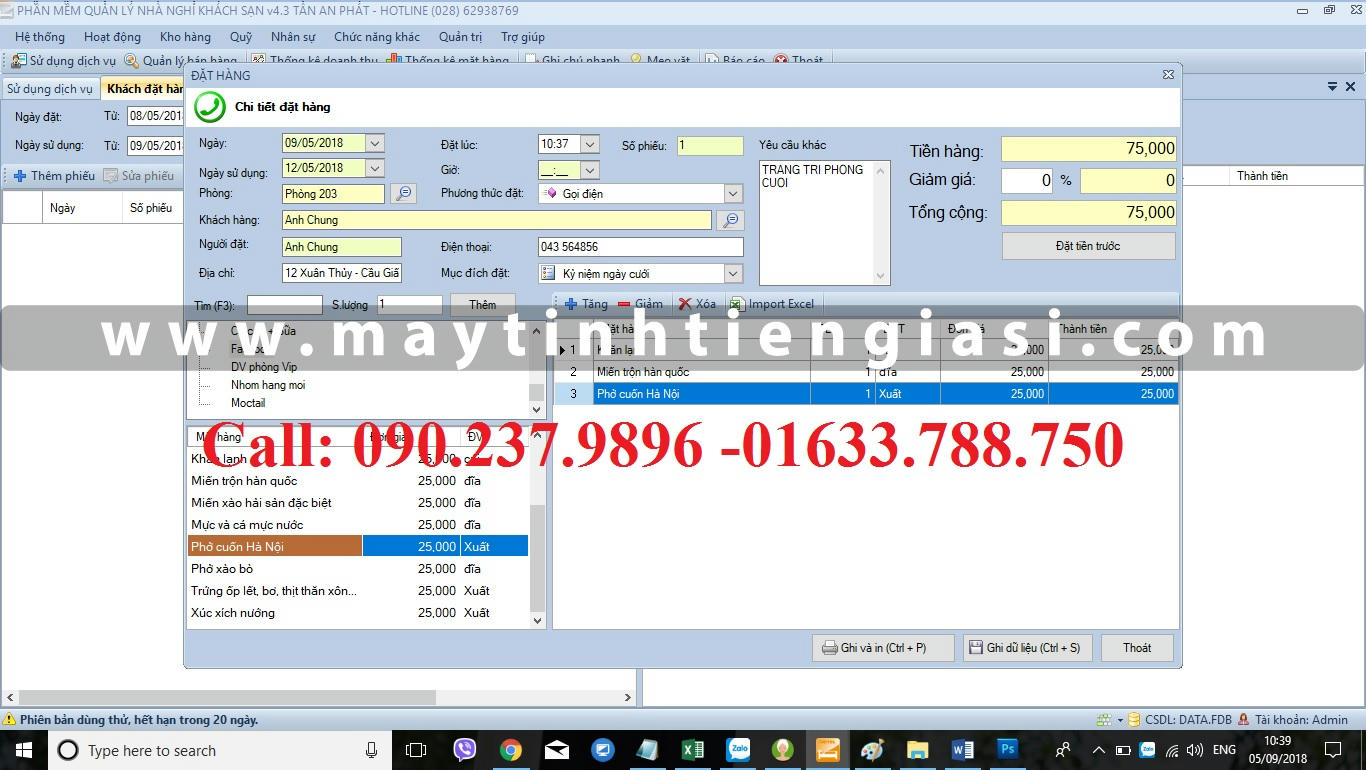Click the Đặt tiền trước button

pyautogui.click(x=1088, y=246)
